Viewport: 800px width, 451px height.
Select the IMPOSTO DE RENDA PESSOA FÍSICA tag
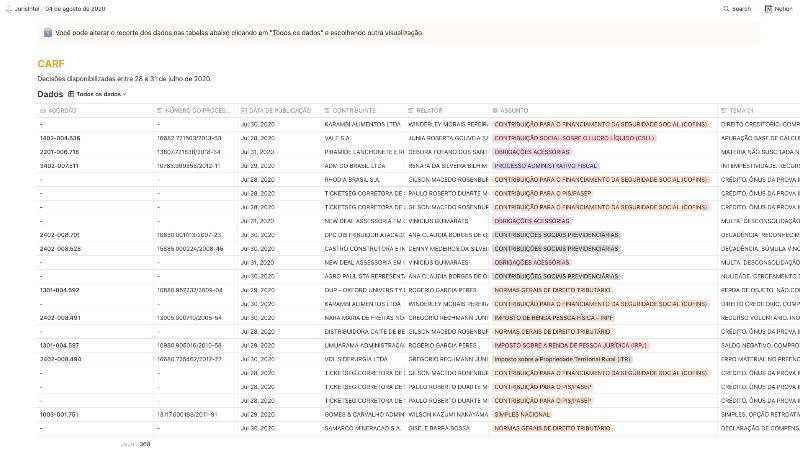(553, 318)
